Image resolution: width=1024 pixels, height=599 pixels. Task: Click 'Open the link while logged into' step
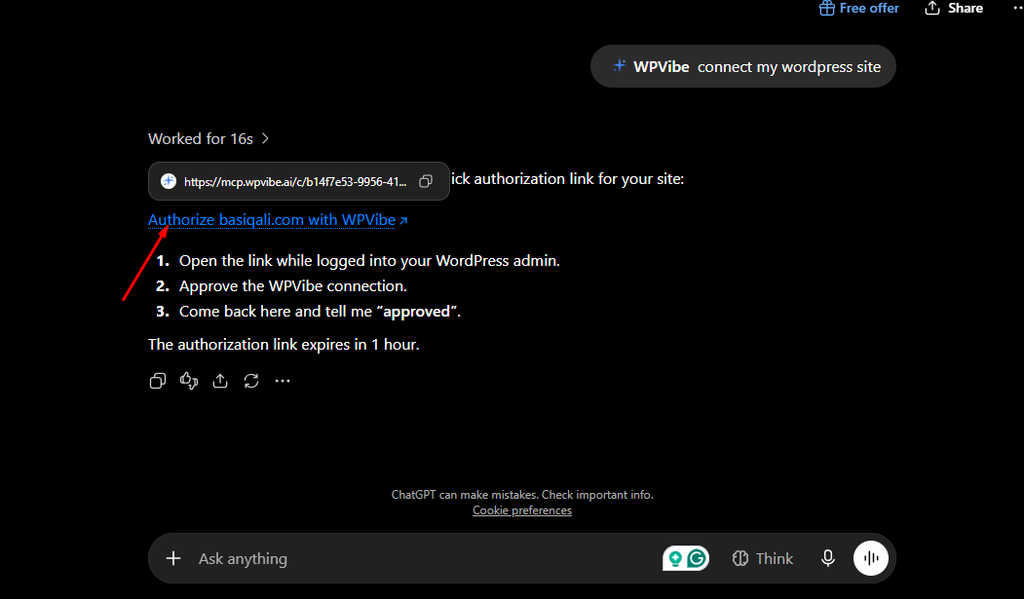(x=369, y=261)
